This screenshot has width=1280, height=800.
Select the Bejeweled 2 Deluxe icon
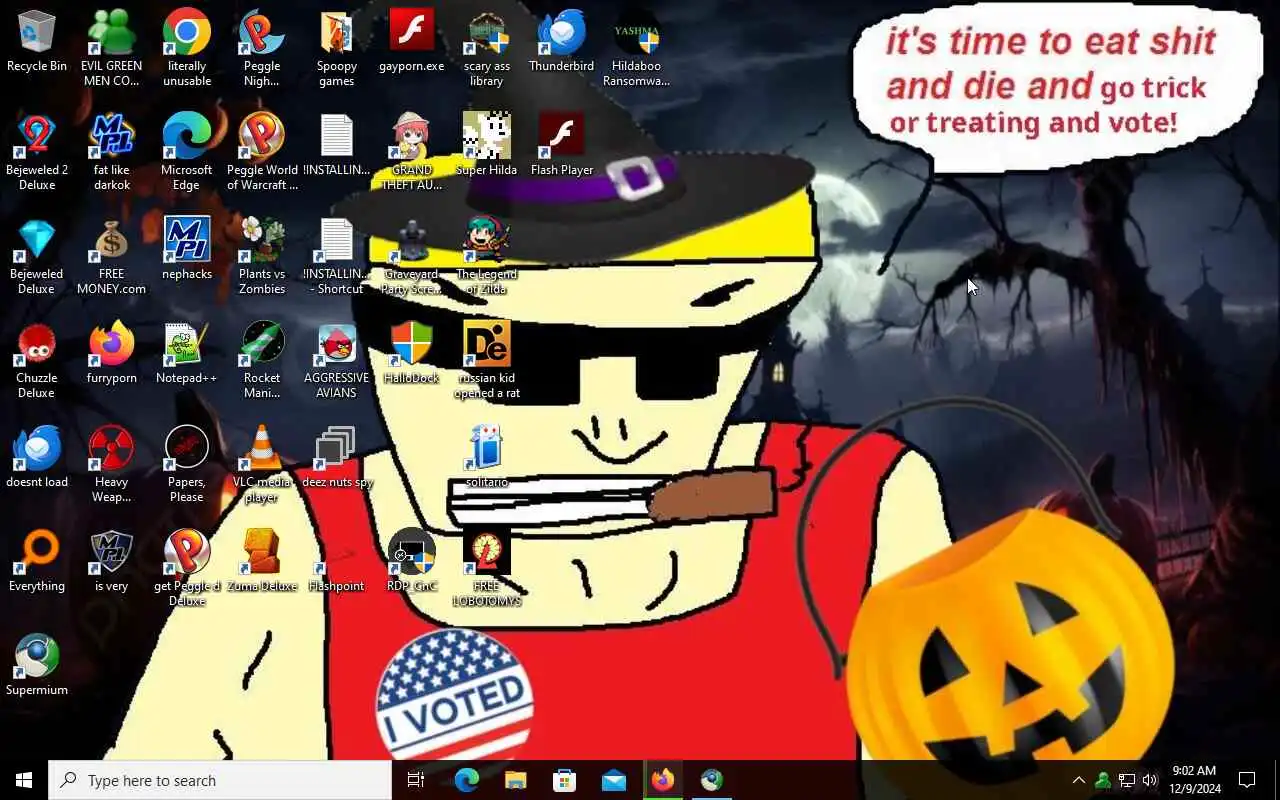point(37,152)
